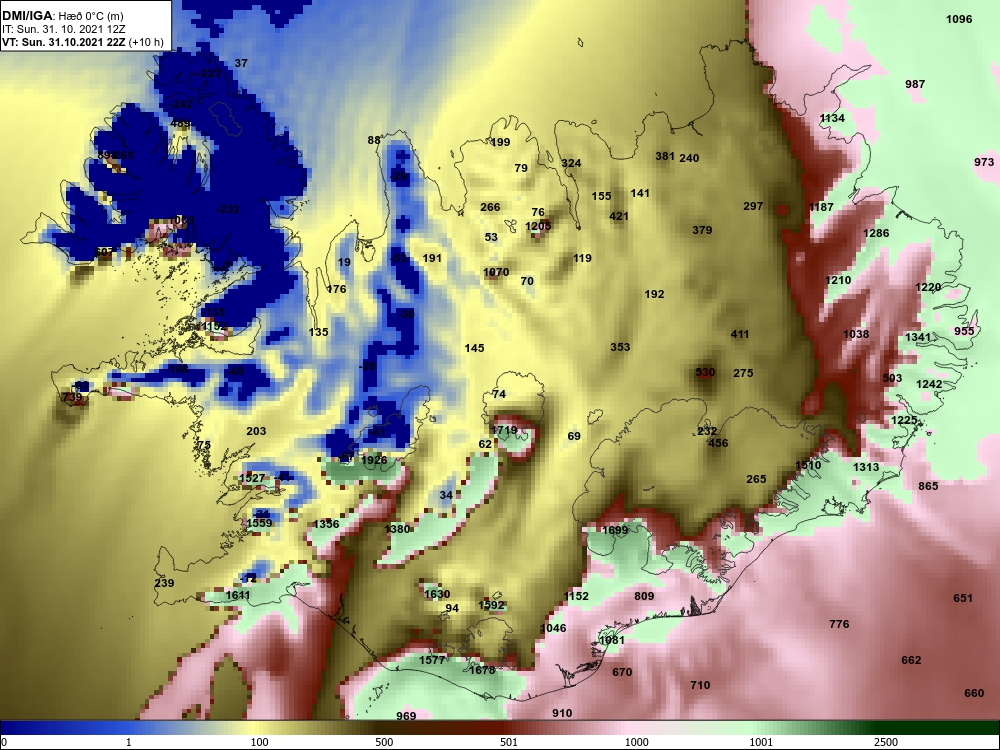The width and height of the screenshot is (1000, 750).
Task: Click the map value '662'
Action: click(x=911, y=660)
